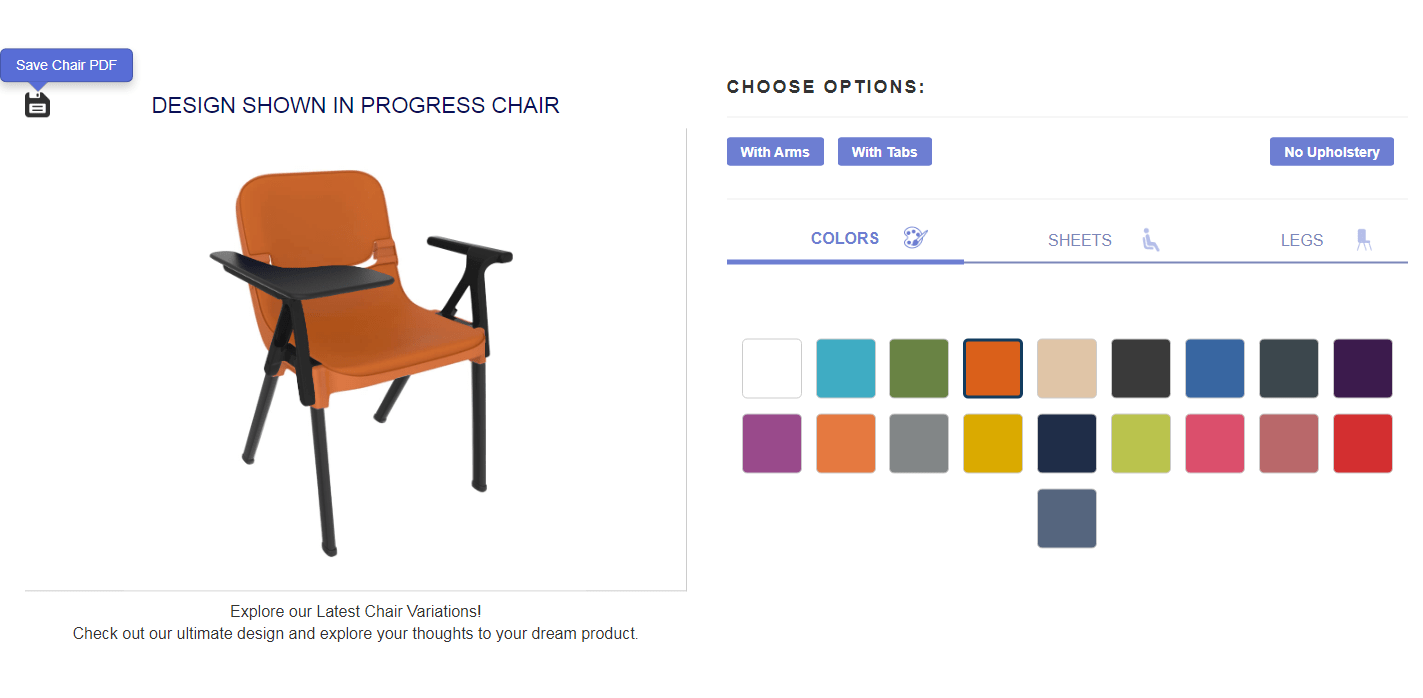Viewport: 1423px width, 698px height.
Task: Select the dark purple color swatch
Action: [x=1362, y=368]
